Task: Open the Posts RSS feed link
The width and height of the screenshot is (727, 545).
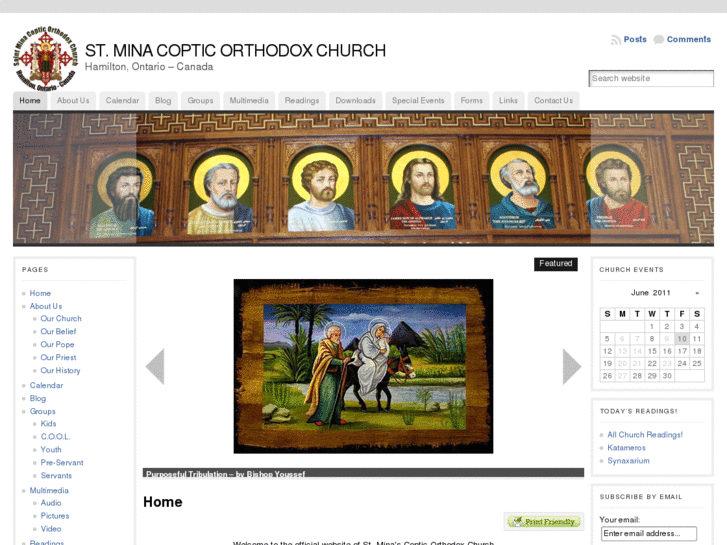Action: 635,39
